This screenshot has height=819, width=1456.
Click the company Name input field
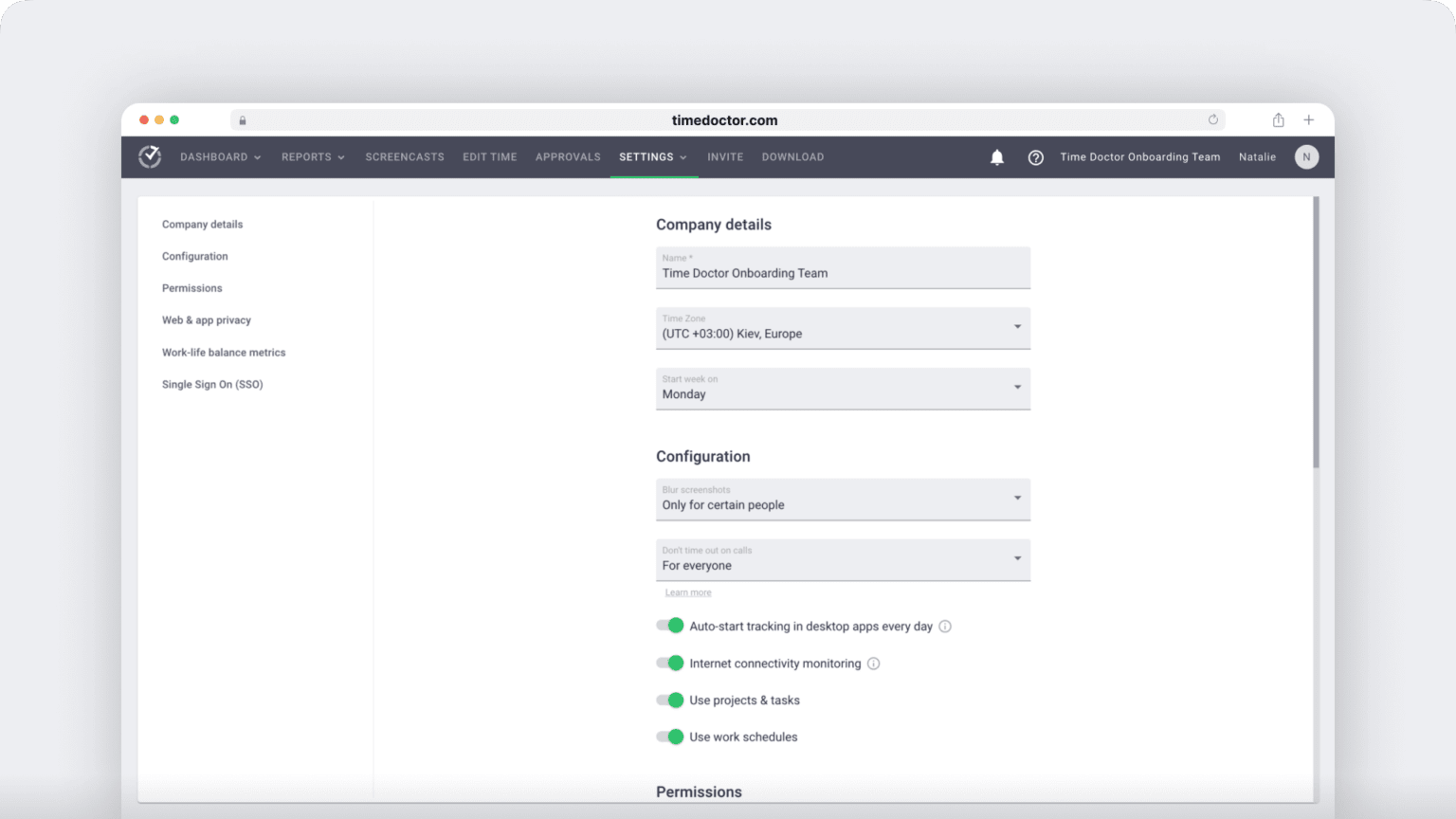coord(842,273)
